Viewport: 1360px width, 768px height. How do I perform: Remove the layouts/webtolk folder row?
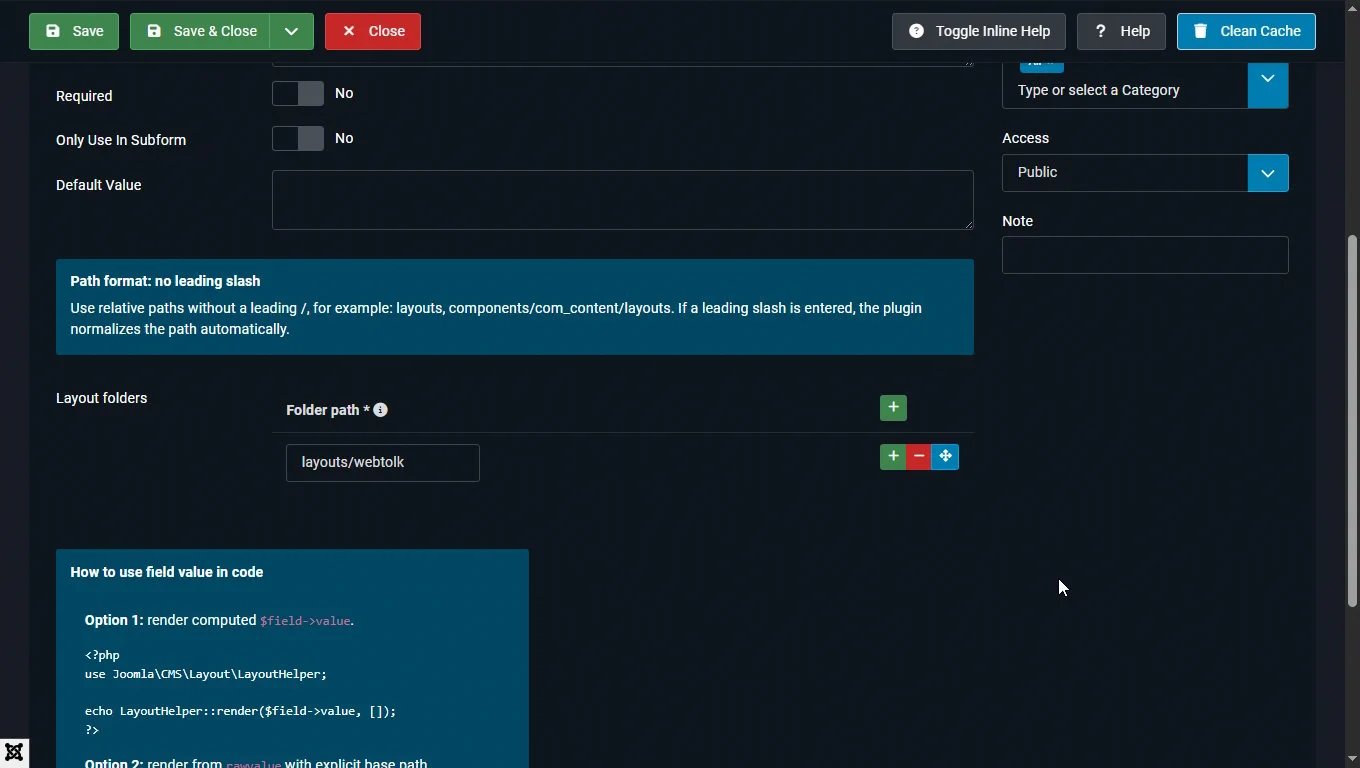point(919,457)
